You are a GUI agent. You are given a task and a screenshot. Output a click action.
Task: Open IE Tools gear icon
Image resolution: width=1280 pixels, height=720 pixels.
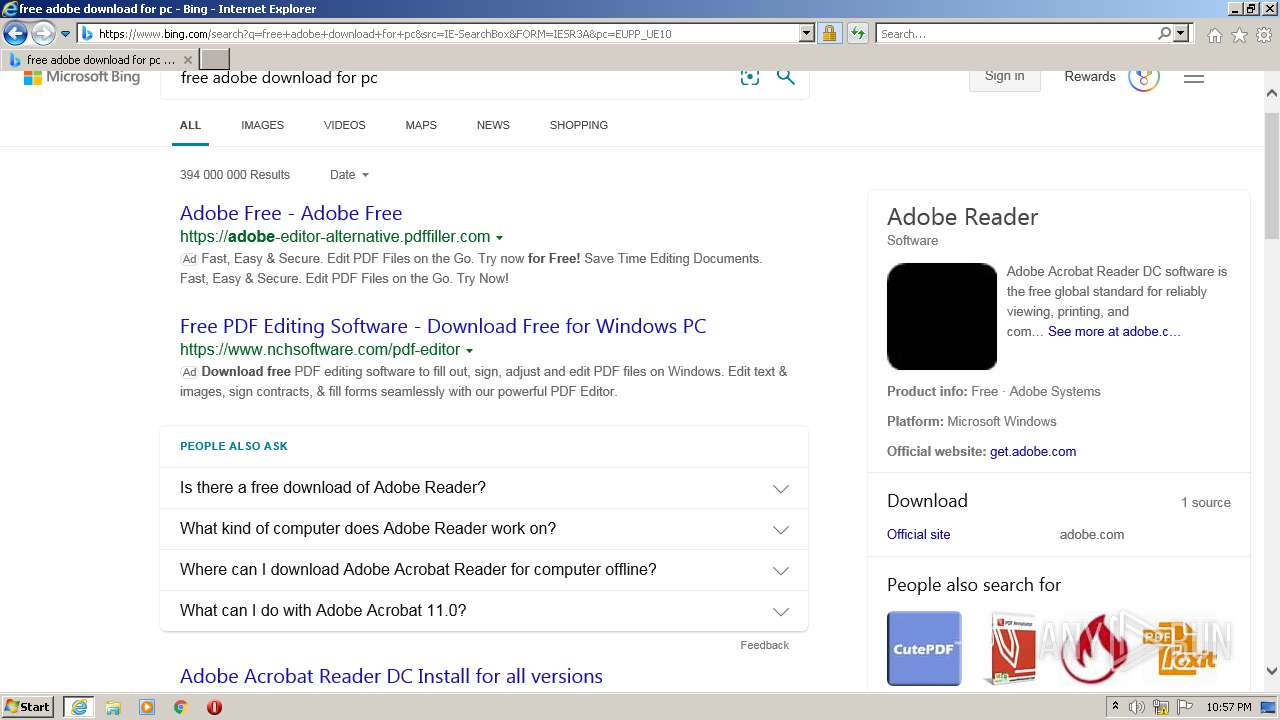tap(1264, 35)
